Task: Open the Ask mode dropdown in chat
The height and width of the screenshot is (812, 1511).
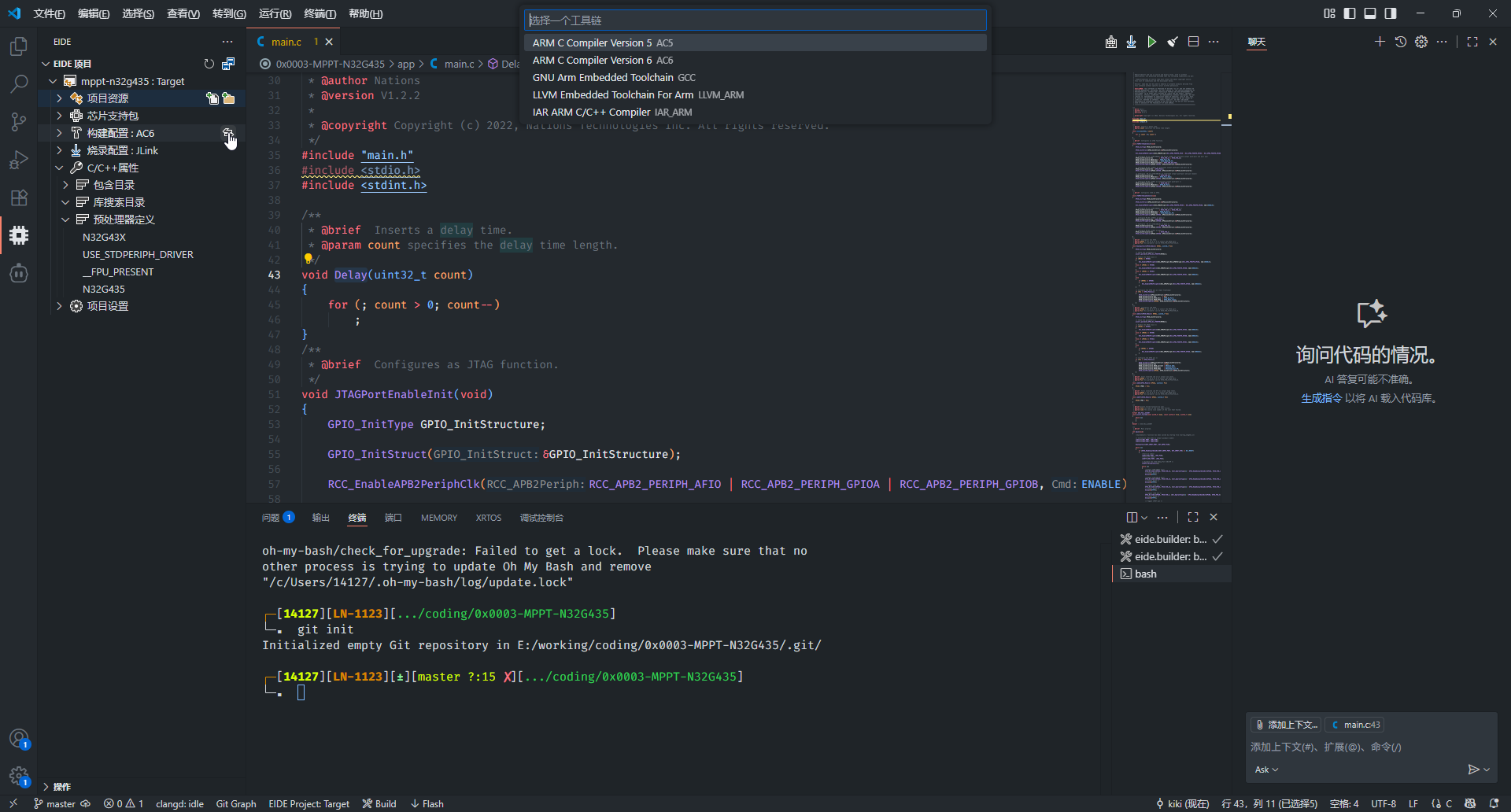Action: [x=1265, y=770]
